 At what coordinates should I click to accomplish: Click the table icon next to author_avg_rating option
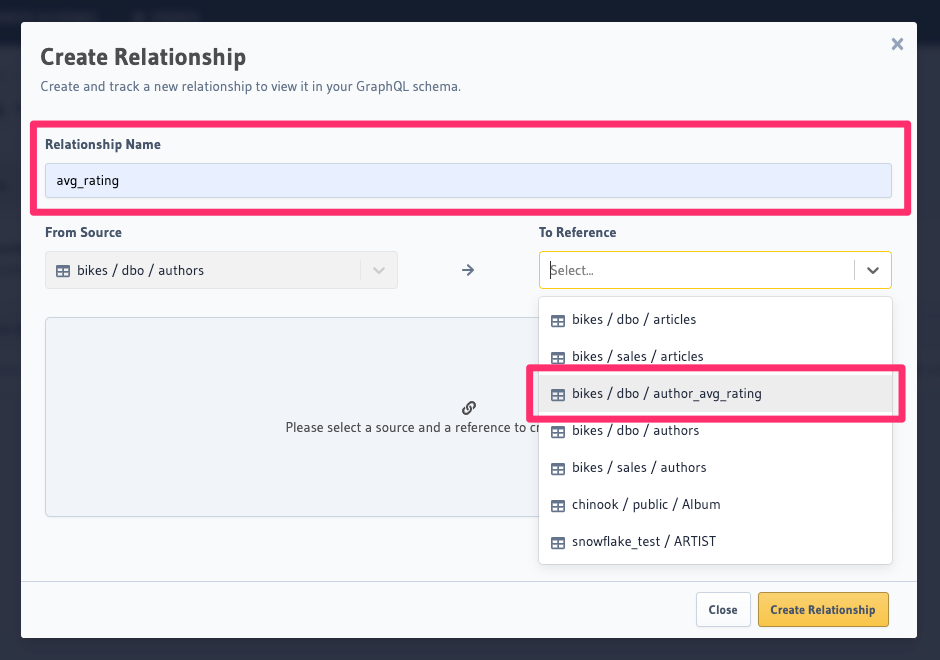pos(557,393)
